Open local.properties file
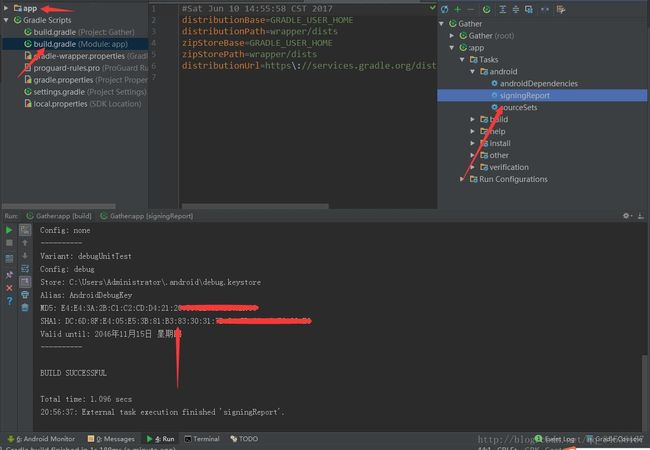 82,104
